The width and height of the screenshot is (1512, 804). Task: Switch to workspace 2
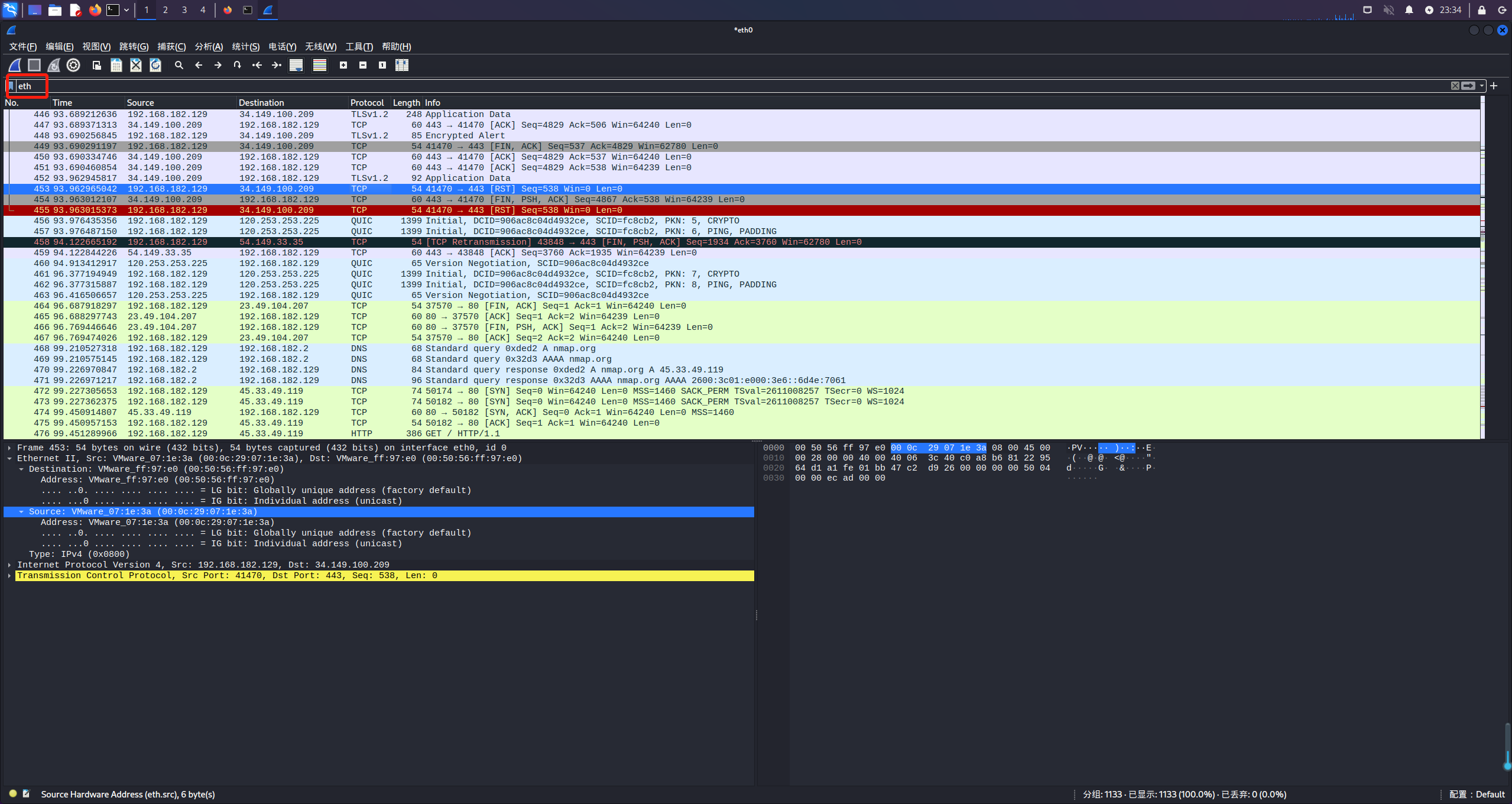pos(166,9)
